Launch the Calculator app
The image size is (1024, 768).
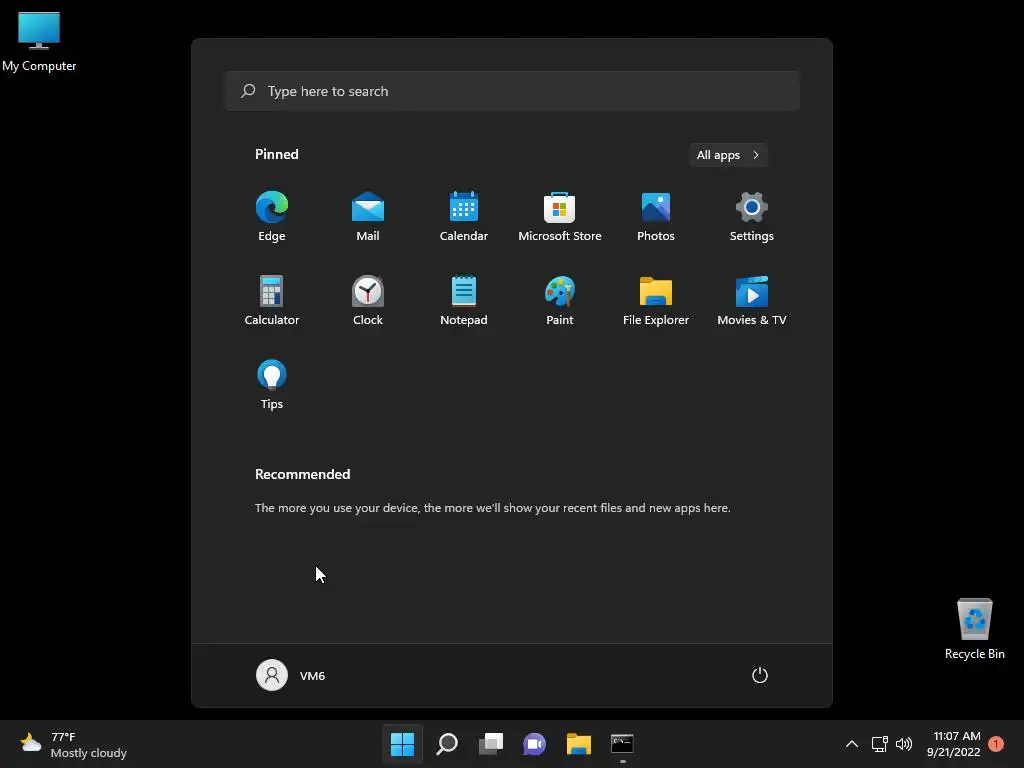(272, 300)
